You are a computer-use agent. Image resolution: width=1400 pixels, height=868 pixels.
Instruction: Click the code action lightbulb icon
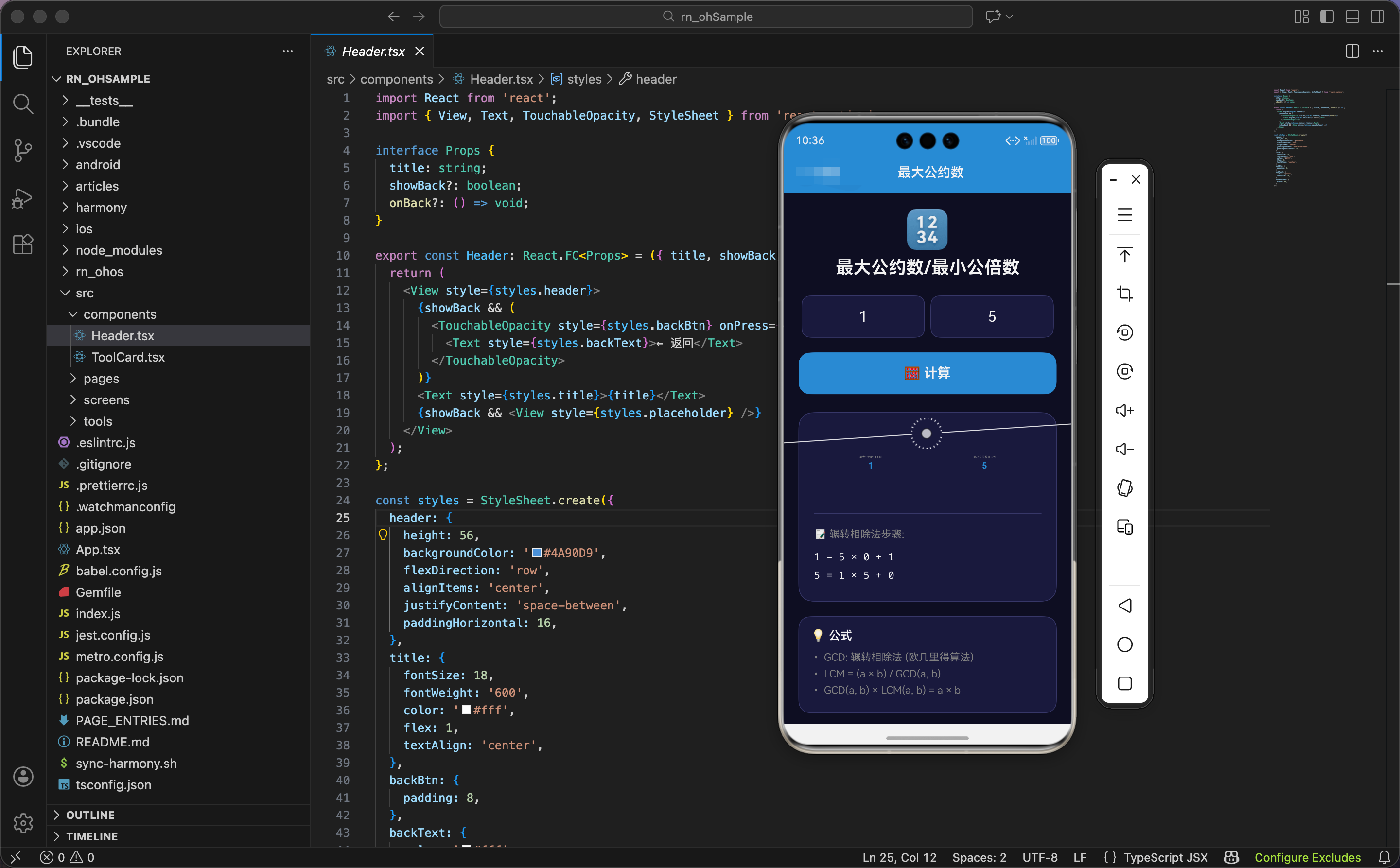[383, 535]
